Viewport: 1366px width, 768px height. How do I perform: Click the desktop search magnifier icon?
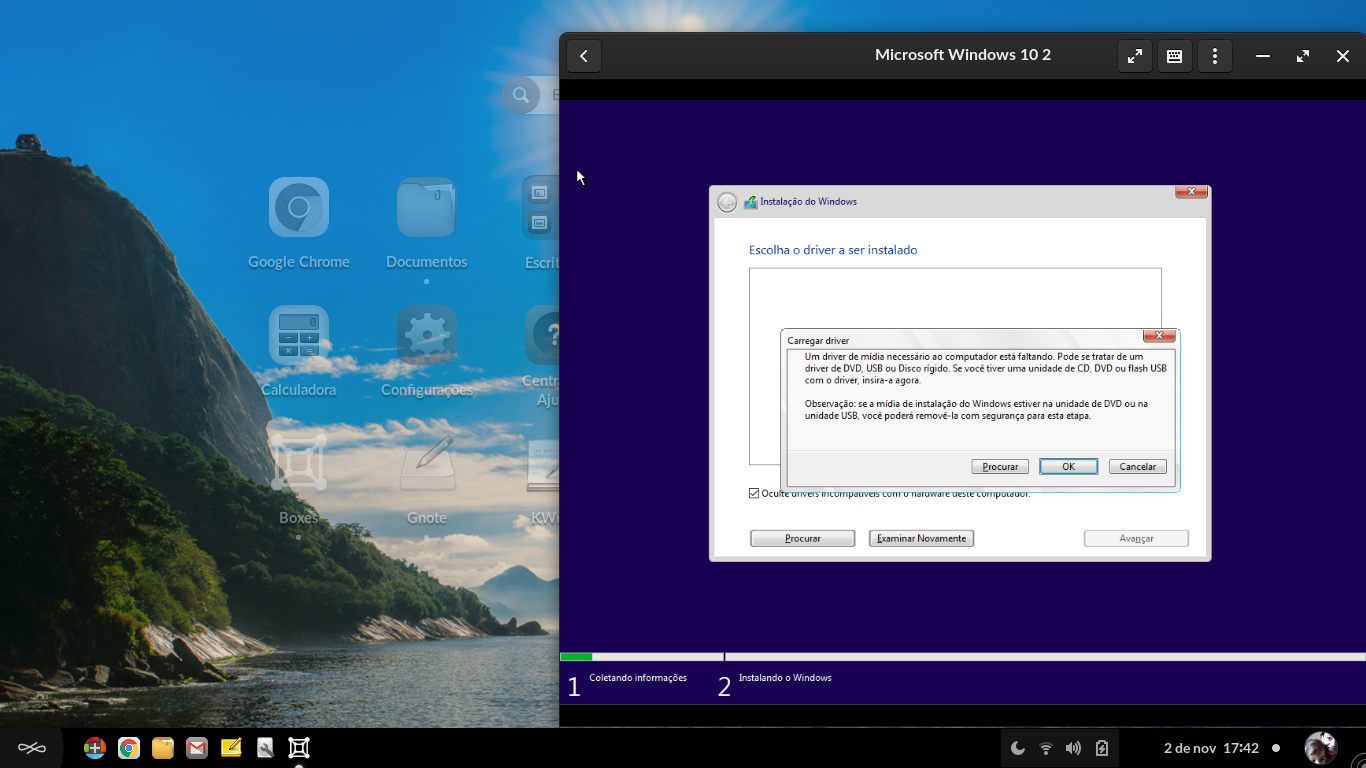tap(520, 95)
